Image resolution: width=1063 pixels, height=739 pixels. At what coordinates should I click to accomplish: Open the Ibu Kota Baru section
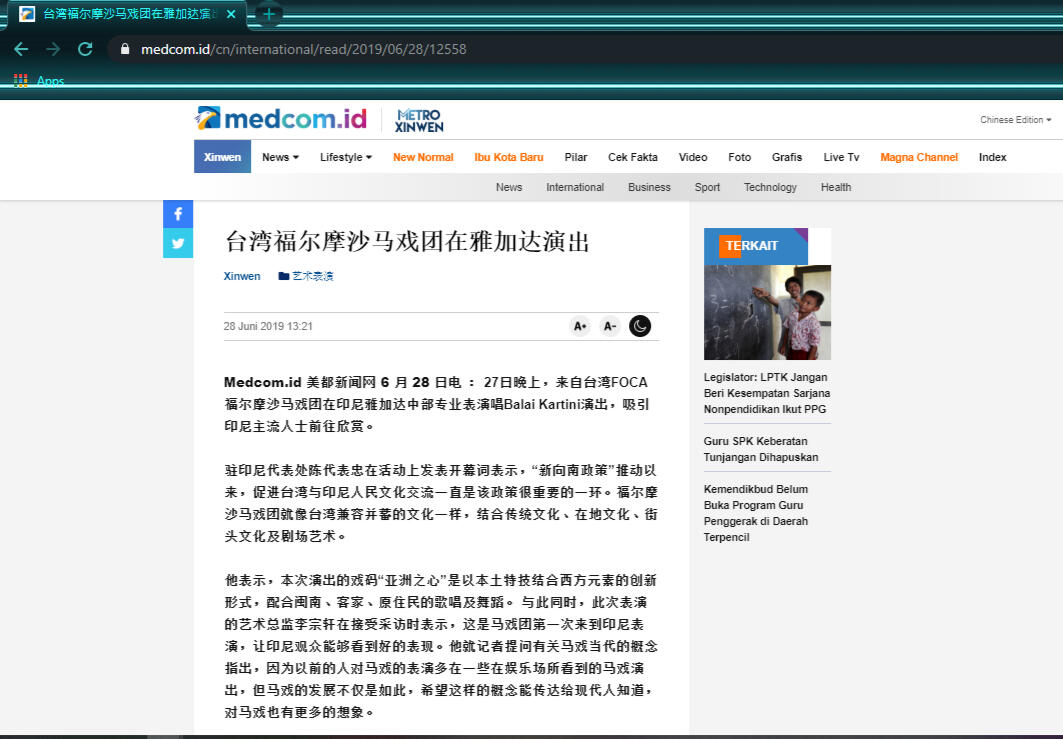tap(508, 157)
